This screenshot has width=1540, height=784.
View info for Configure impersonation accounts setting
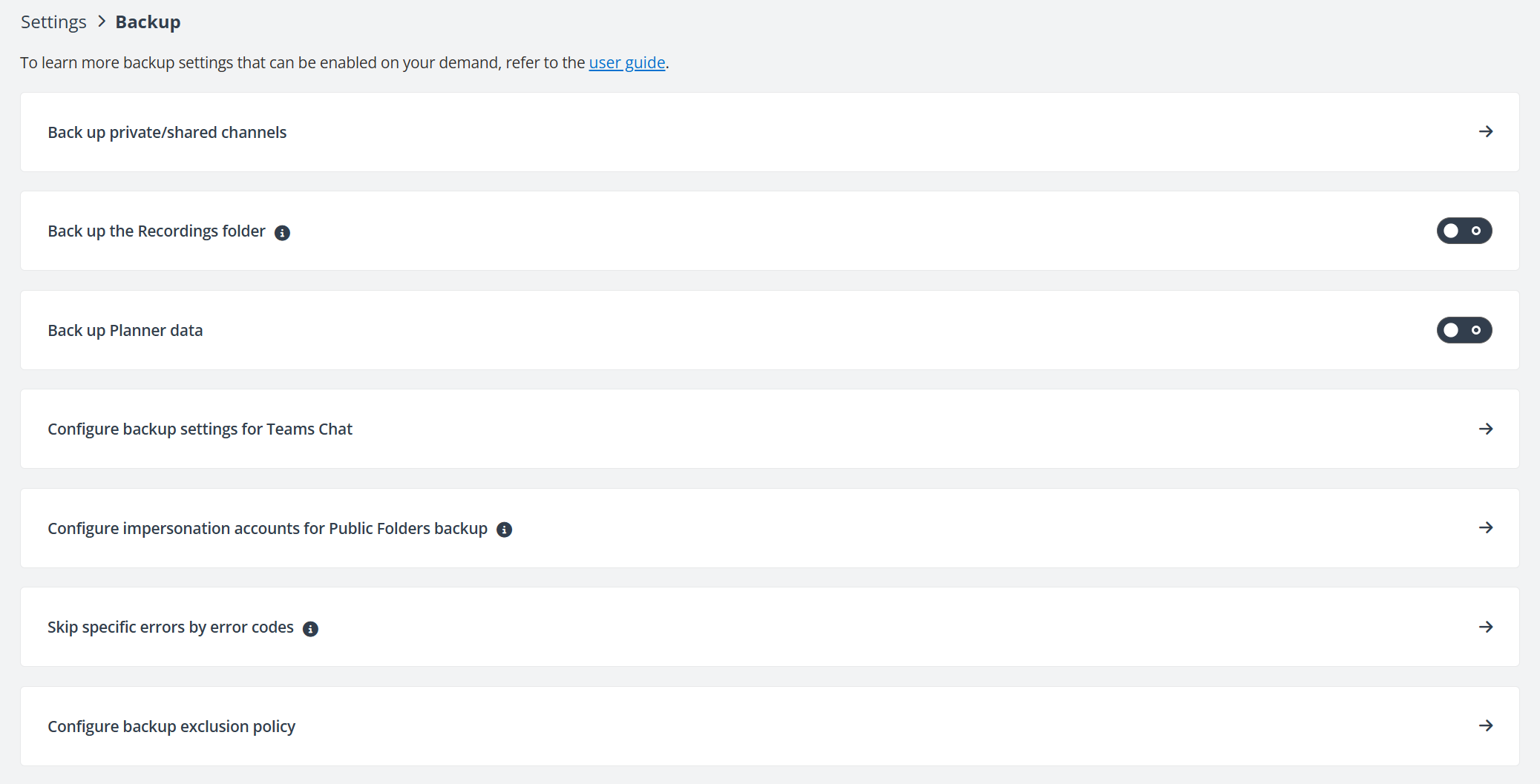[505, 529]
